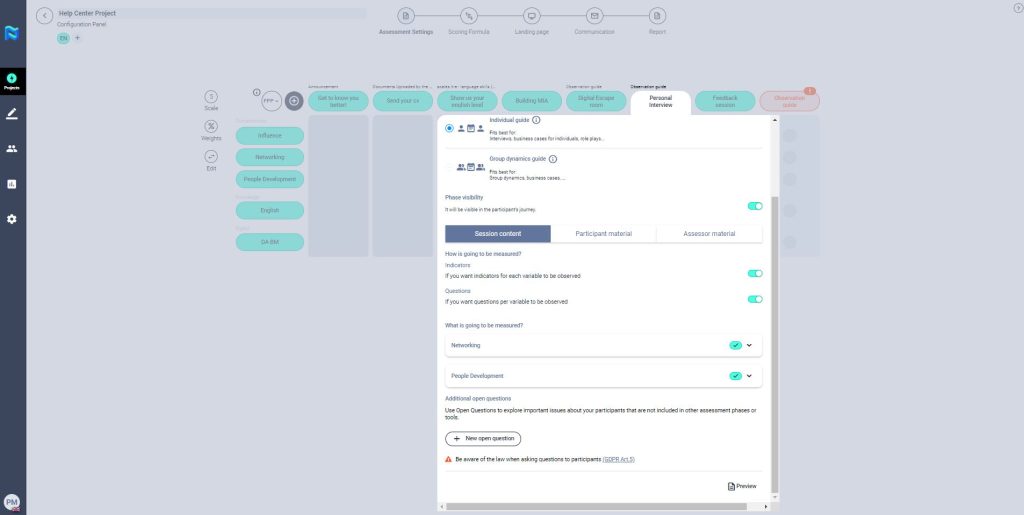
Task: Click the back arrow beside Help Center Project
Action: pyautogui.click(x=44, y=16)
